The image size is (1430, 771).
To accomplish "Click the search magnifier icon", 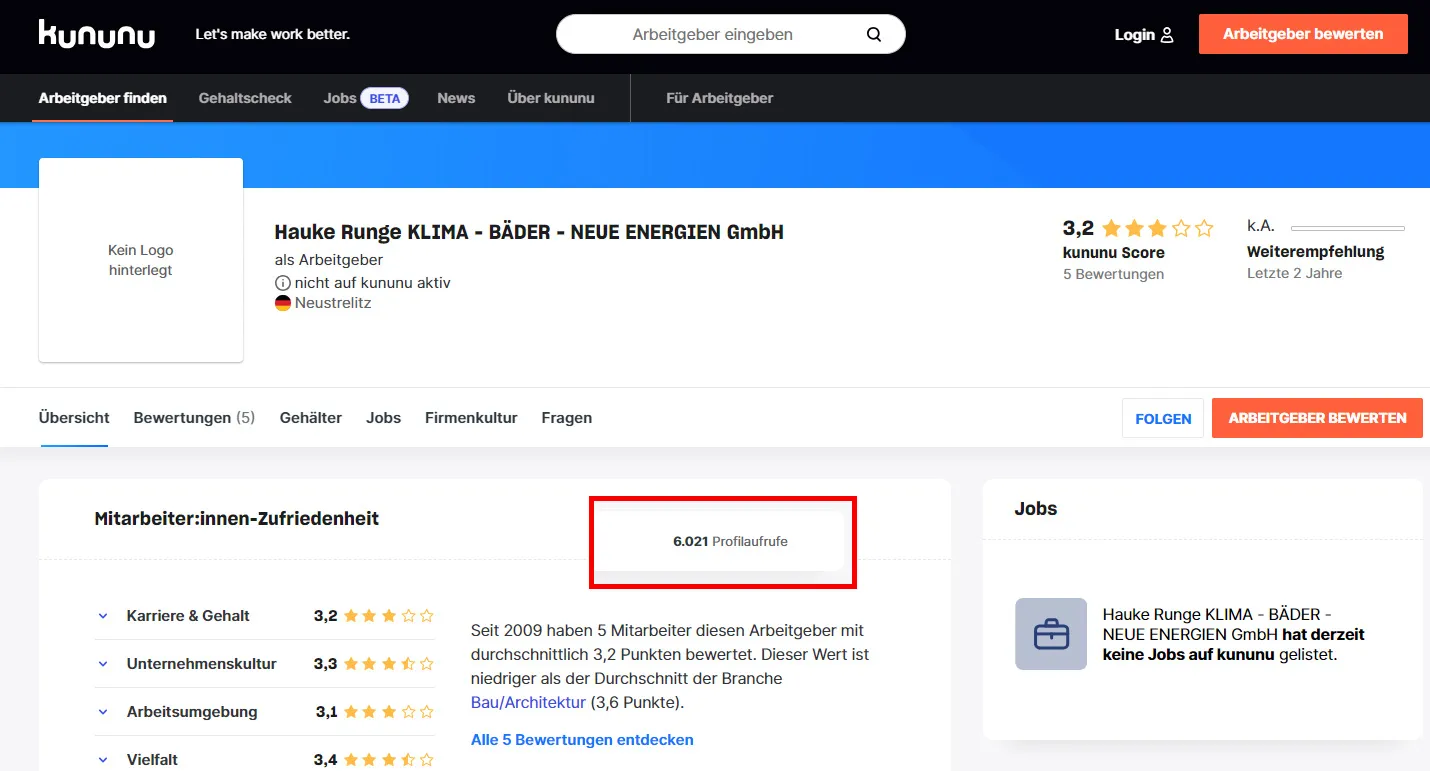I will point(874,35).
